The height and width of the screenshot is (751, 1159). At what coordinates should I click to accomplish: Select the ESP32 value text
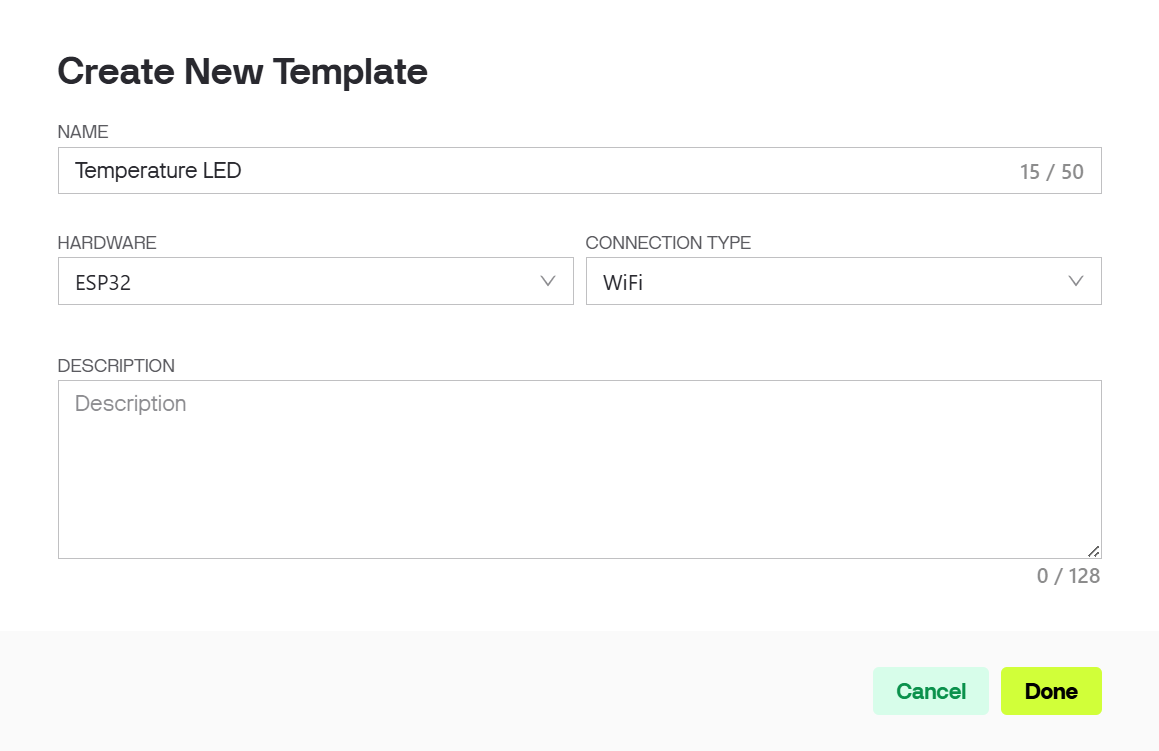[103, 283]
